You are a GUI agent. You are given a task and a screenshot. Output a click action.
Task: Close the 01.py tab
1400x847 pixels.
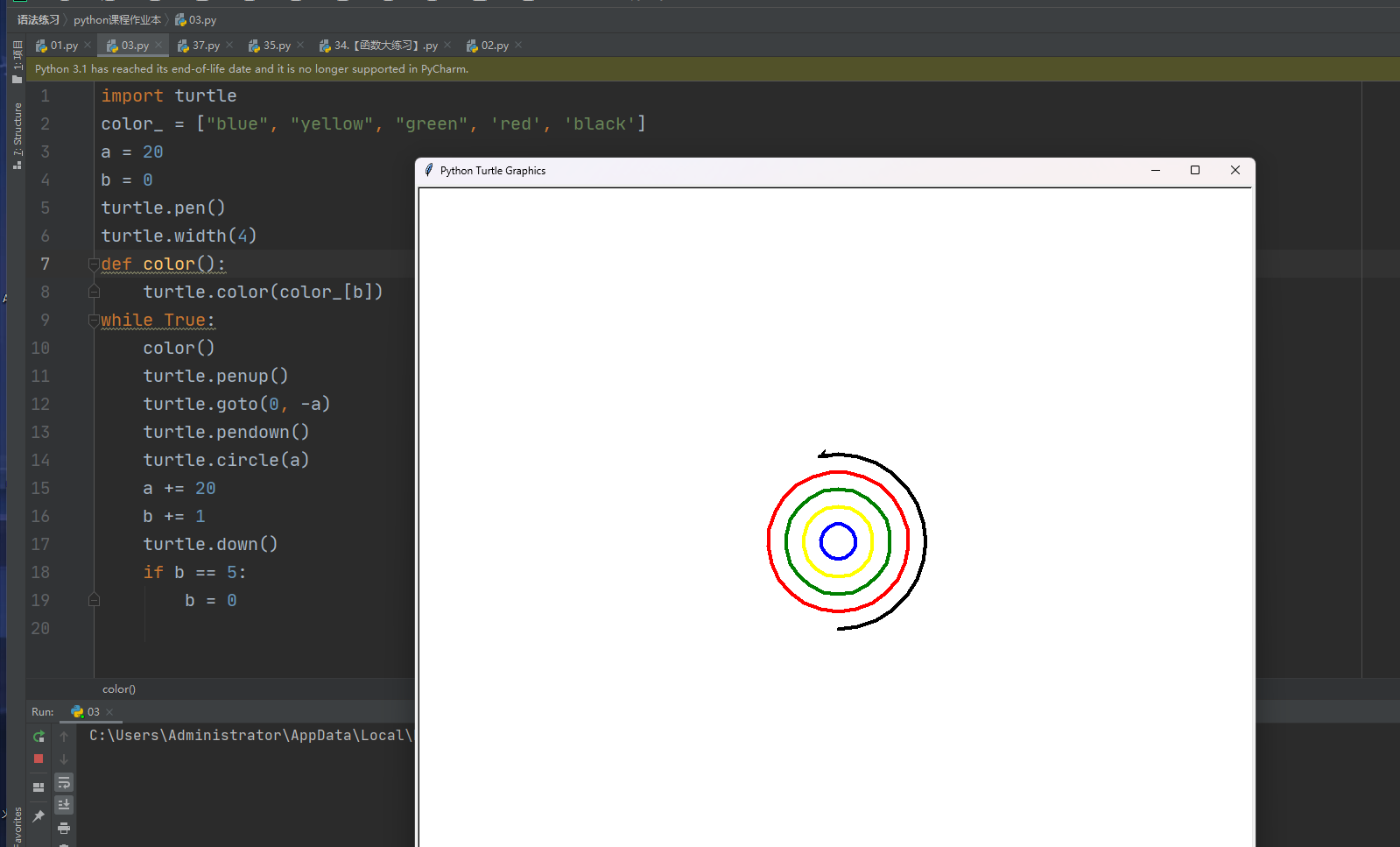pos(88,46)
